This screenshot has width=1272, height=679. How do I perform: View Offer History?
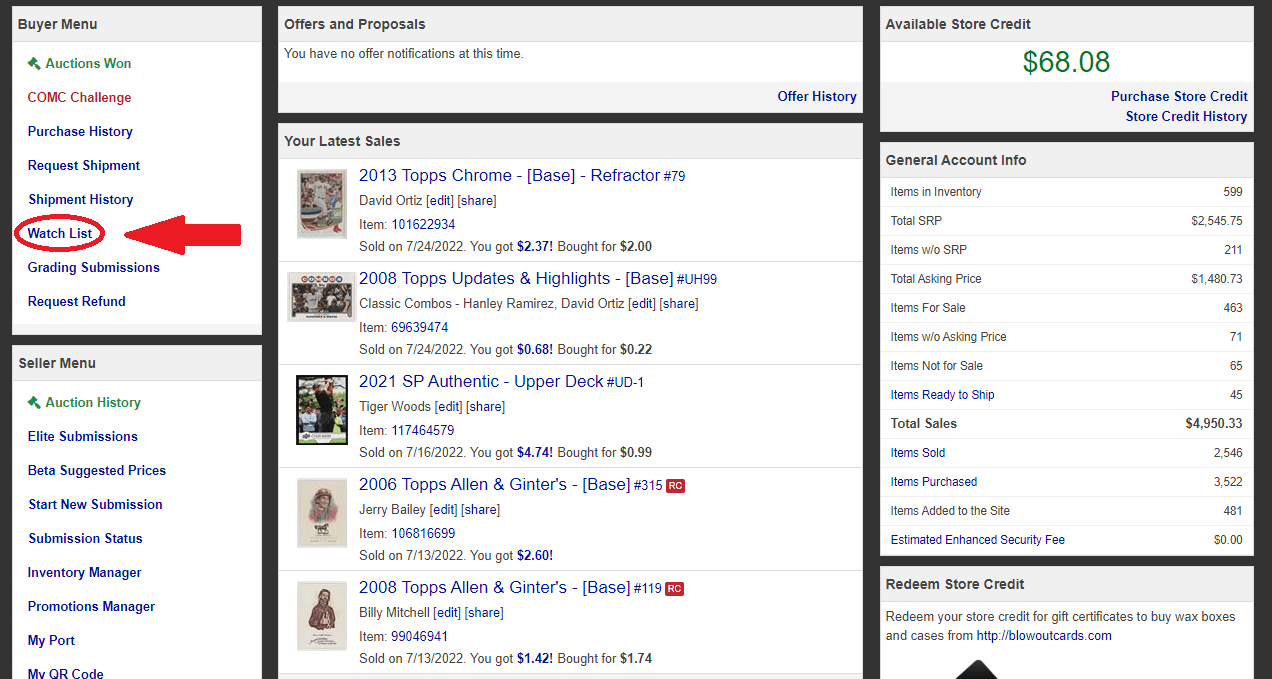(817, 96)
